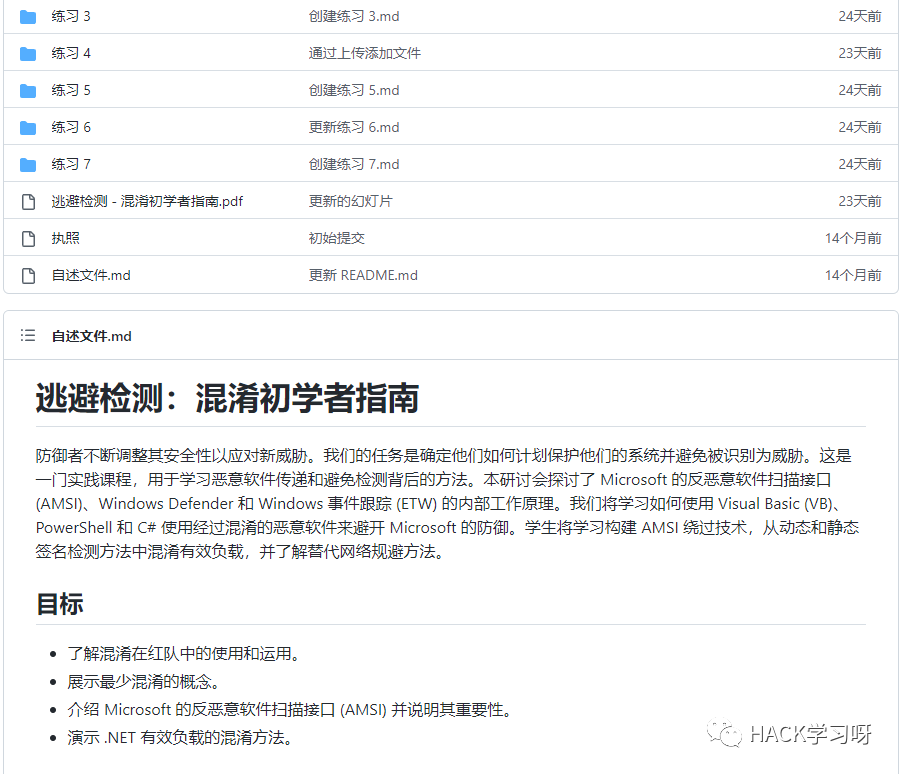Screen dimensions: 901x774
Task: View commit 创建练习 3.md
Action: pyautogui.click(x=354, y=16)
